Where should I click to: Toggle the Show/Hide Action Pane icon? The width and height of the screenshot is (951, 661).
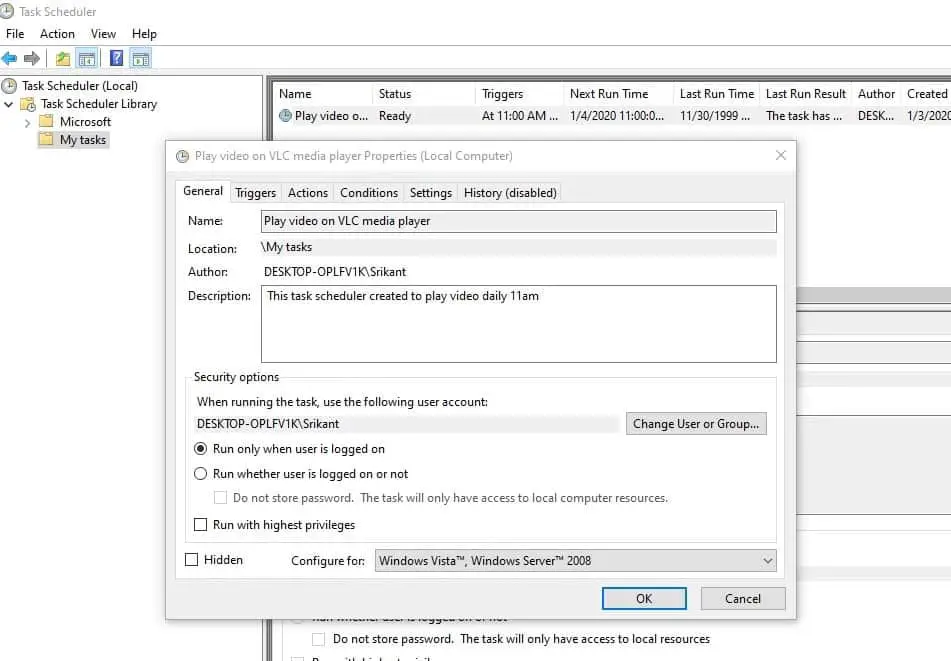coord(141,59)
